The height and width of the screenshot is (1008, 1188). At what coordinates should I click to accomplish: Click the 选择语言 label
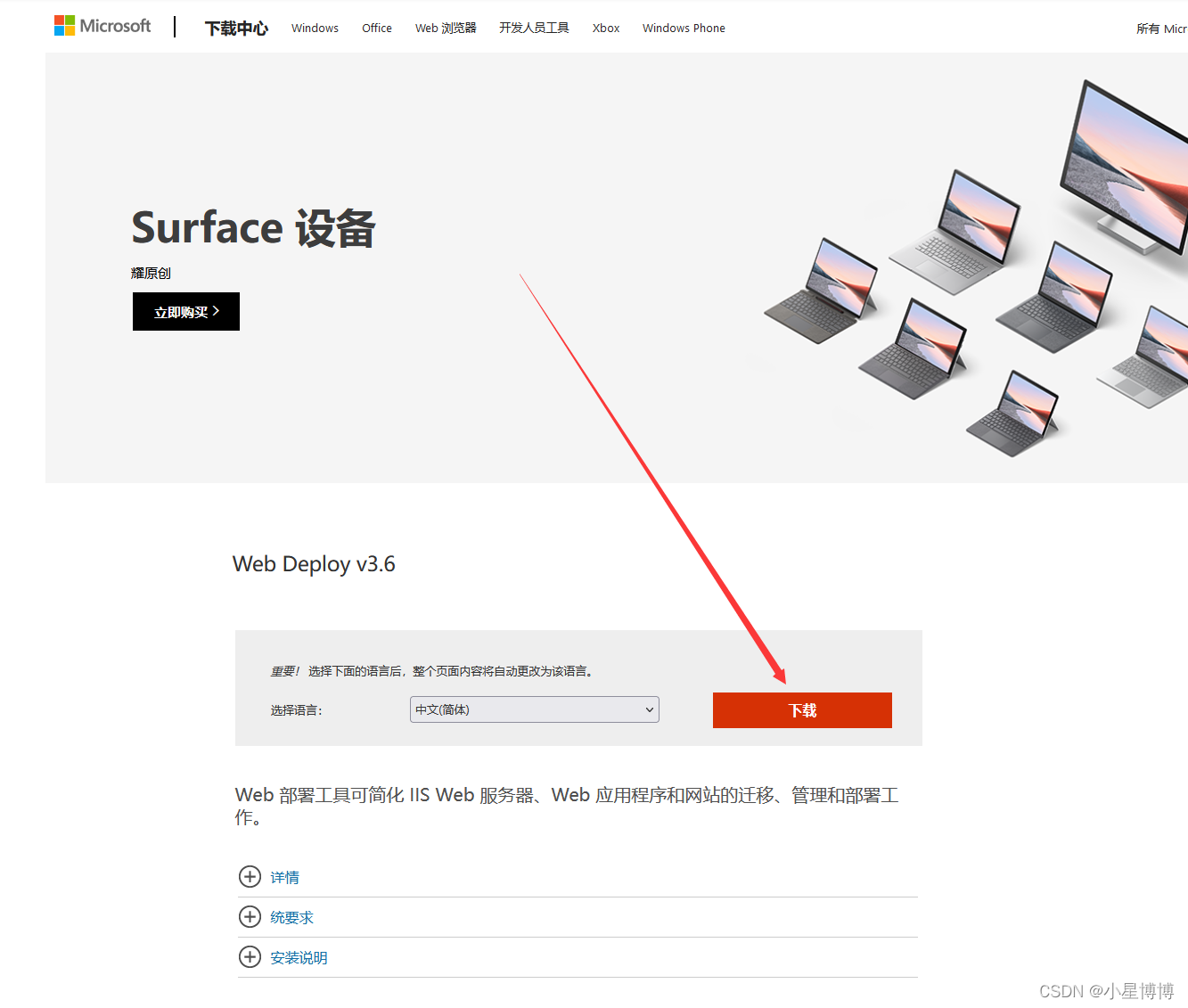296,710
